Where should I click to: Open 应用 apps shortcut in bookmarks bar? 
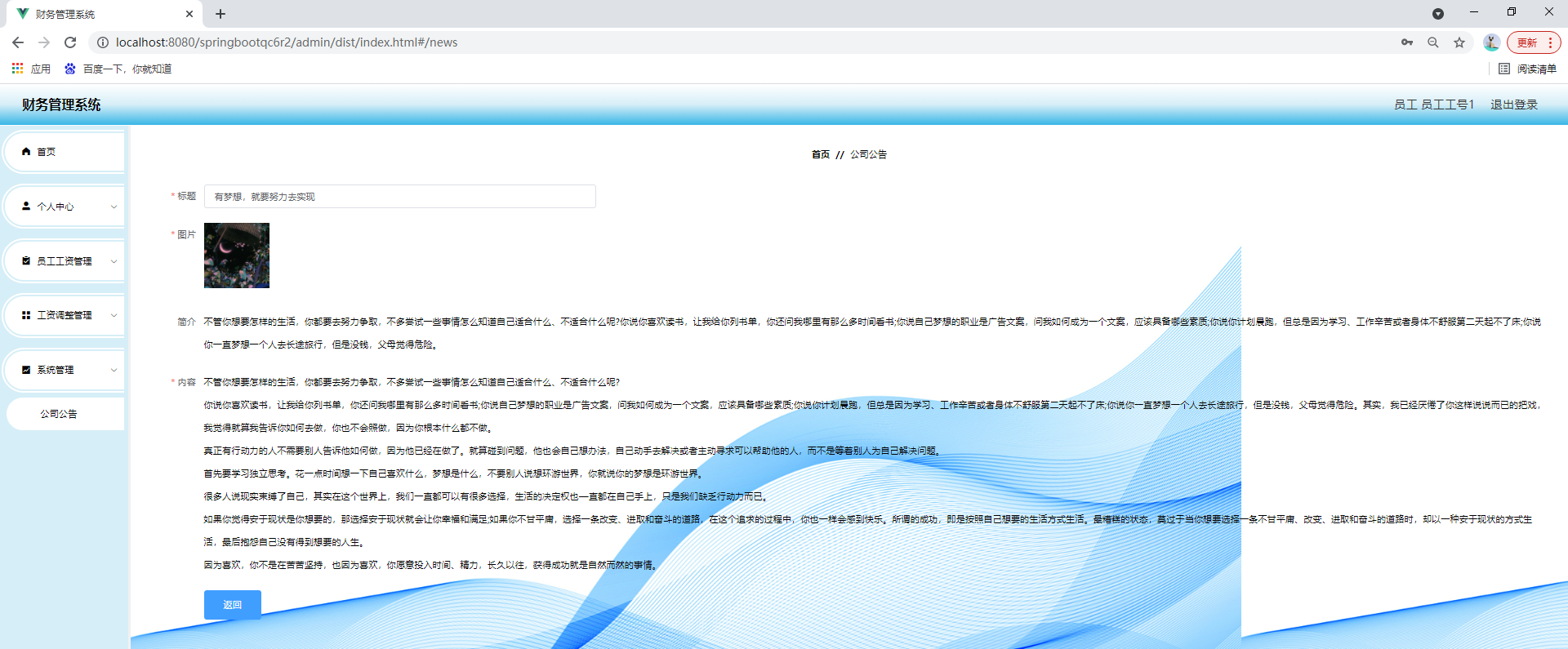point(31,69)
